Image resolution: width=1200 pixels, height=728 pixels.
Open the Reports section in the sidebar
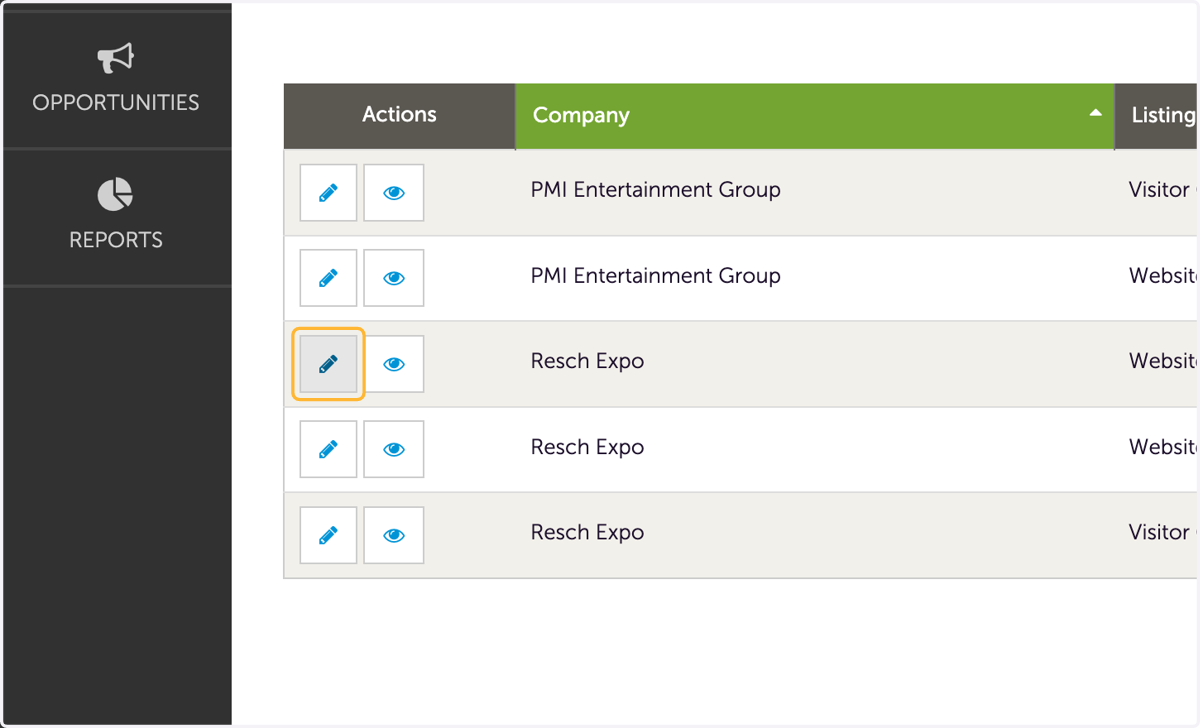tap(116, 216)
